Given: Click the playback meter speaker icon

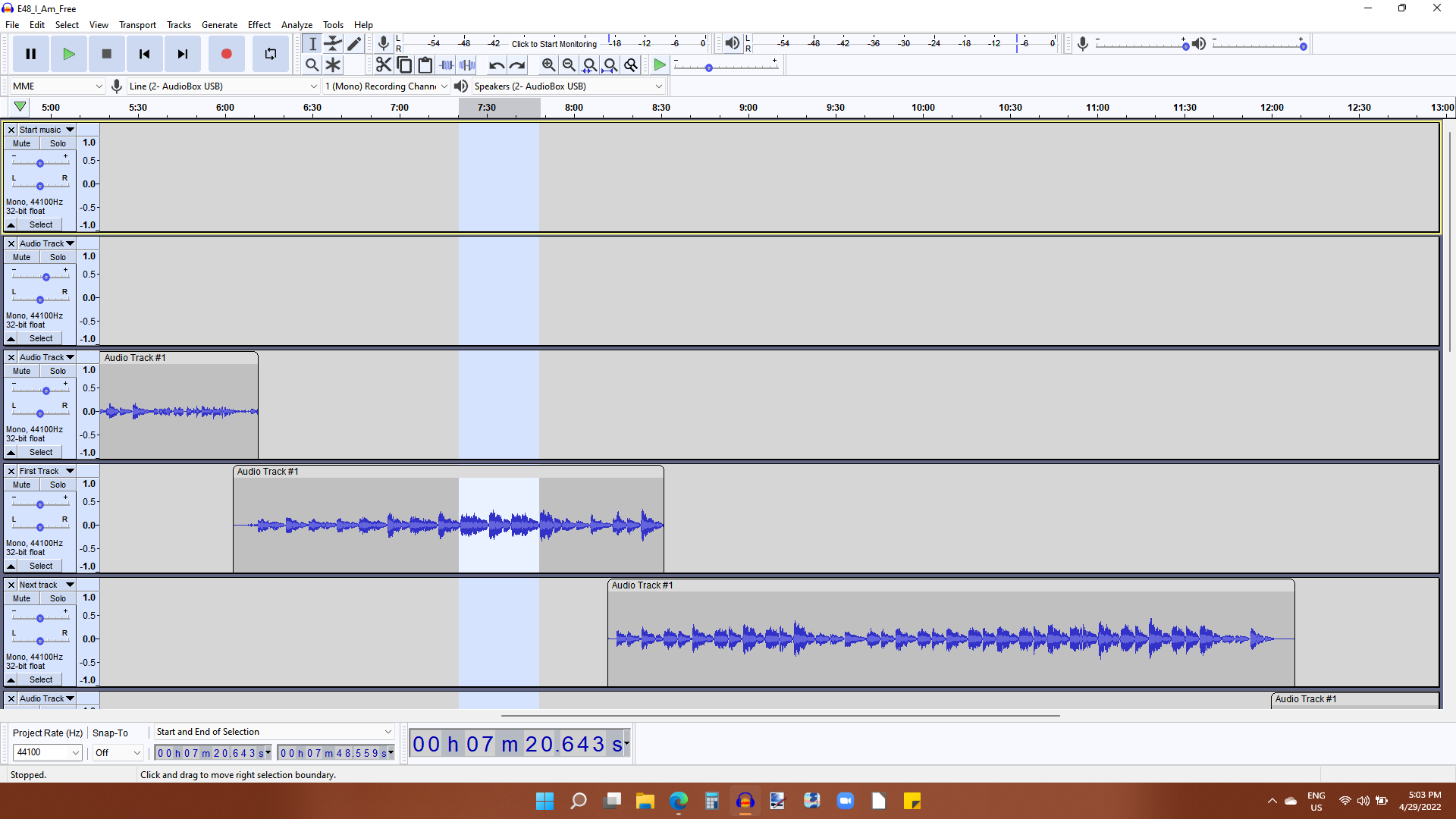Looking at the screenshot, I should [x=732, y=43].
